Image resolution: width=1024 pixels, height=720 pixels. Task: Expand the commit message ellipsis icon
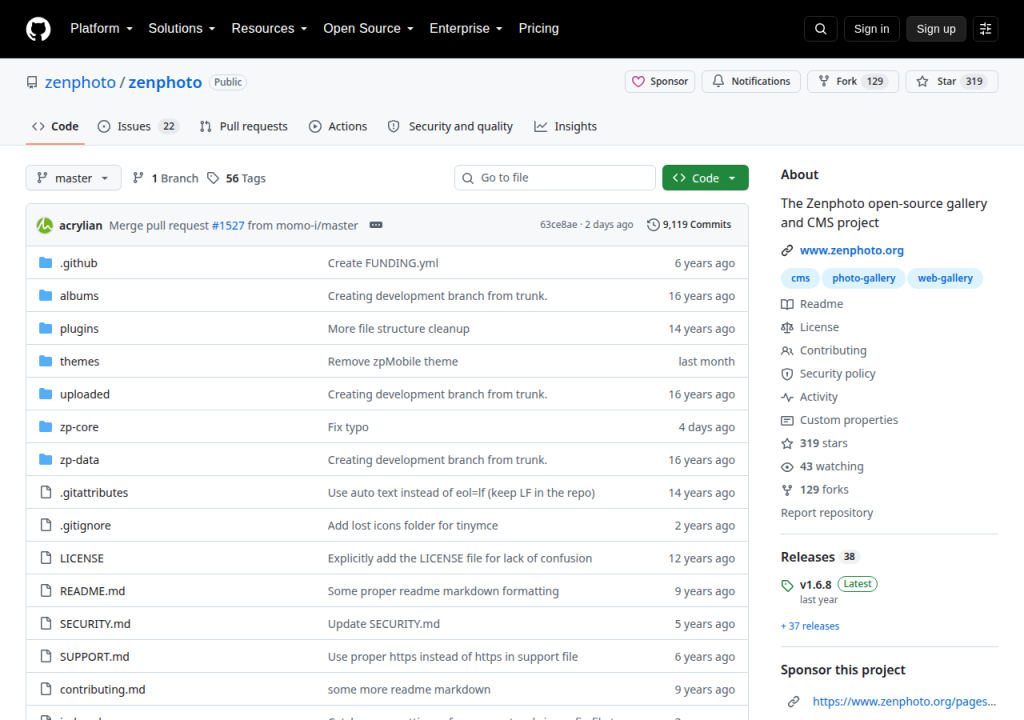tap(376, 225)
